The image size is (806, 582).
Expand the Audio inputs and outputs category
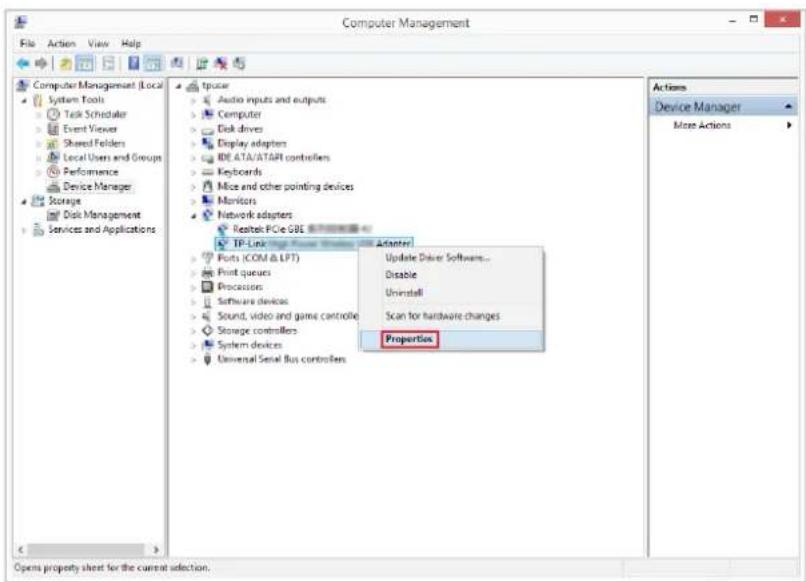(194, 100)
